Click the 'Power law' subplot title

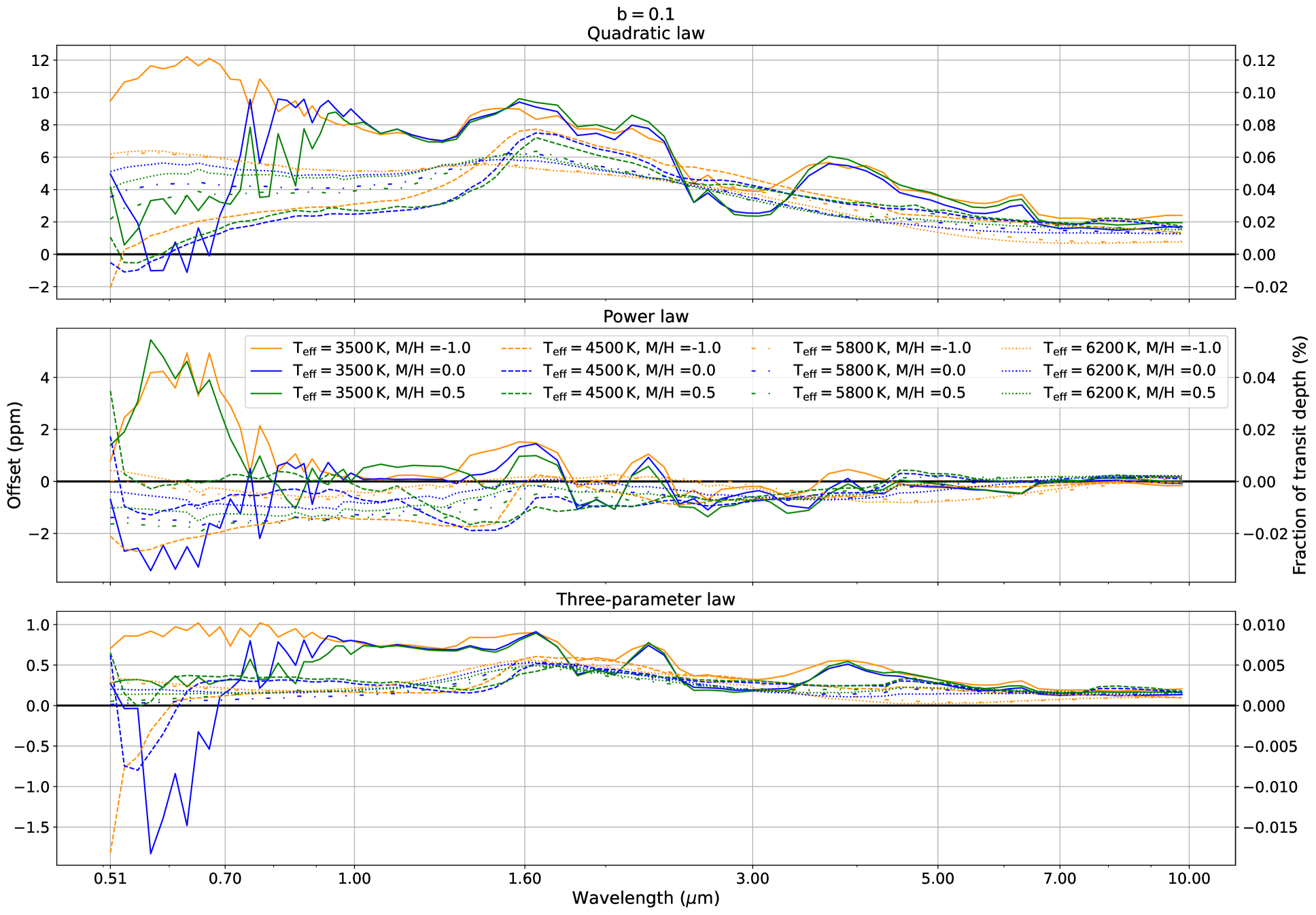645,316
